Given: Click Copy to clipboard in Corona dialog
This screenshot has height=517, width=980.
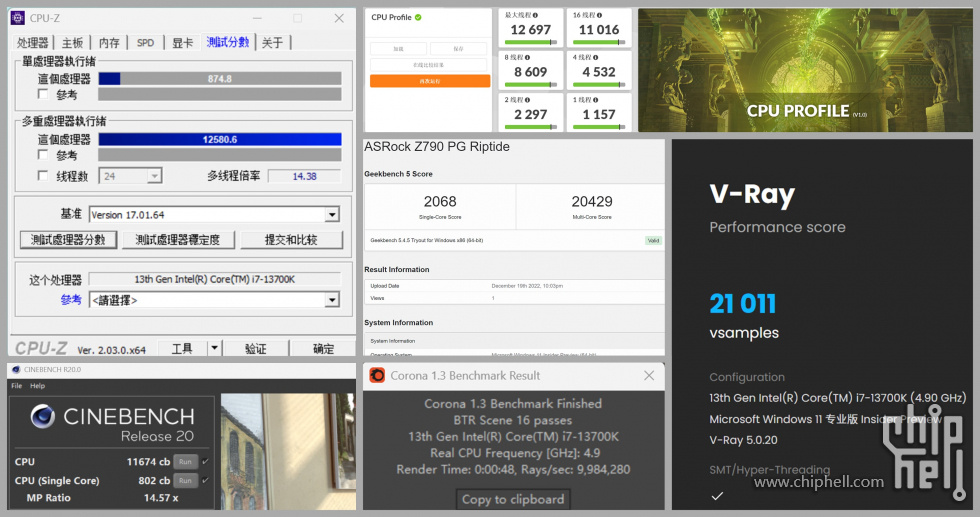Looking at the screenshot, I should click(513, 499).
